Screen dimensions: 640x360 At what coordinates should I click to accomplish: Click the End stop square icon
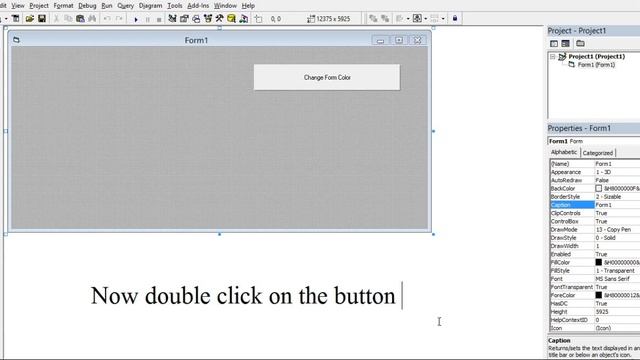159,19
